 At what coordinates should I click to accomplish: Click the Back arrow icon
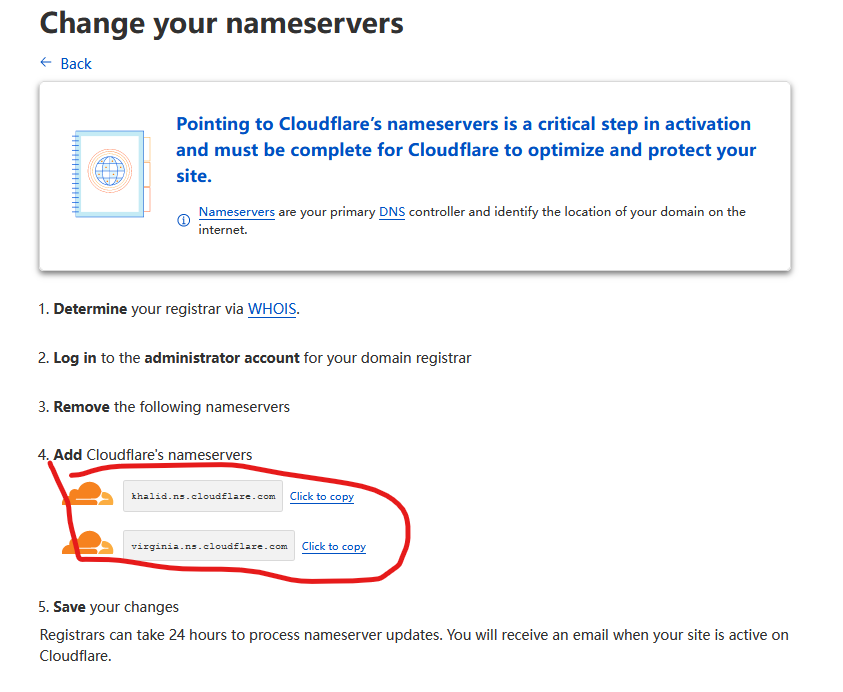tap(45, 63)
